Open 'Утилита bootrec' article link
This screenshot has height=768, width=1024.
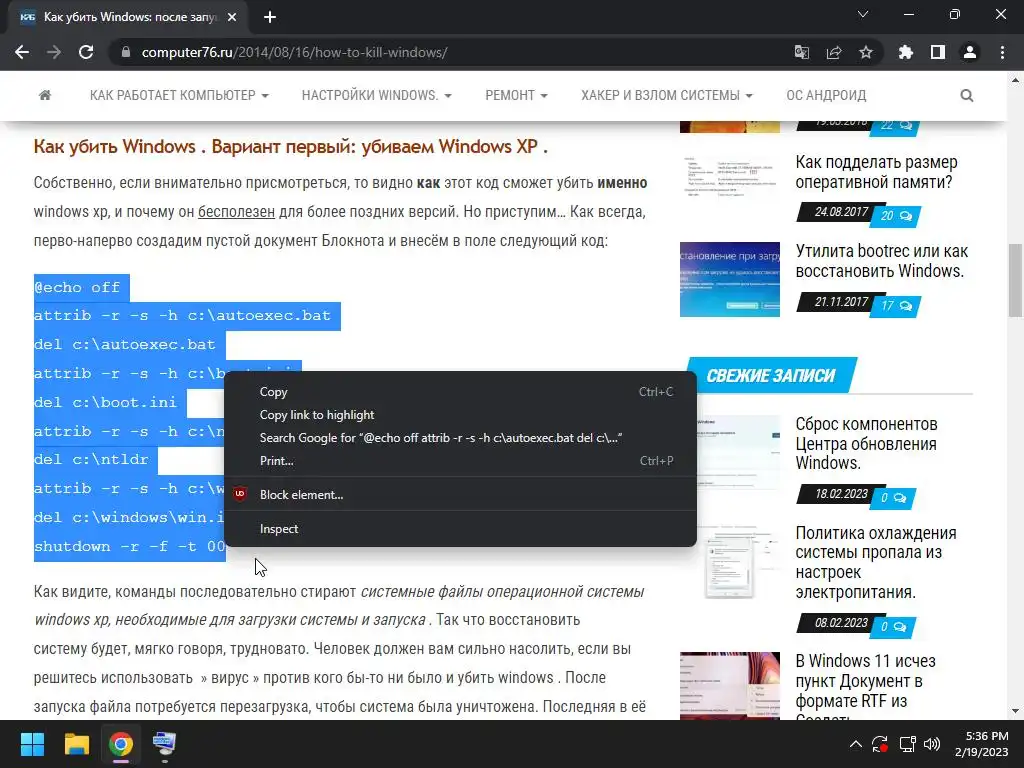[x=882, y=261]
